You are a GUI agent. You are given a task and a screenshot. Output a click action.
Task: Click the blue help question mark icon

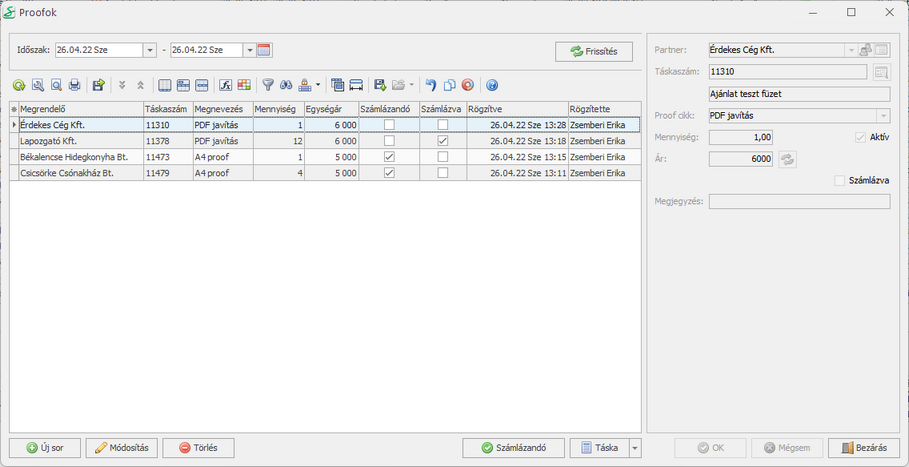point(491,86)
